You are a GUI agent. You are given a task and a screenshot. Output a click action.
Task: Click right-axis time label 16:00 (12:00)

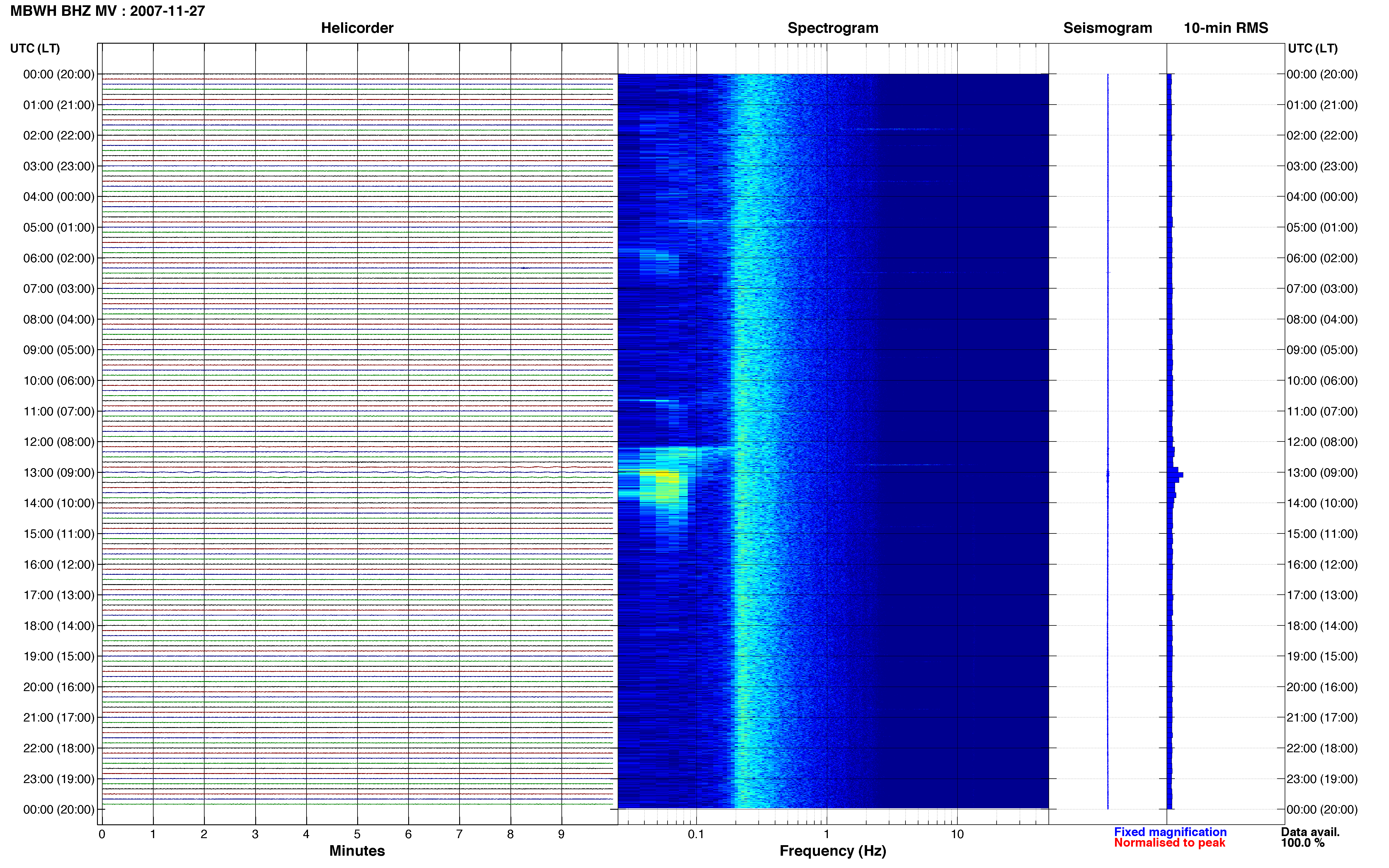click(x=1322, y=564)
